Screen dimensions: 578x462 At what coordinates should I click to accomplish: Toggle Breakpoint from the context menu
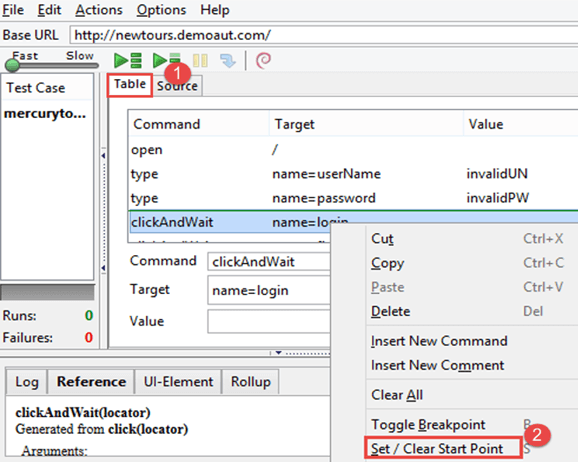[428, 424]
